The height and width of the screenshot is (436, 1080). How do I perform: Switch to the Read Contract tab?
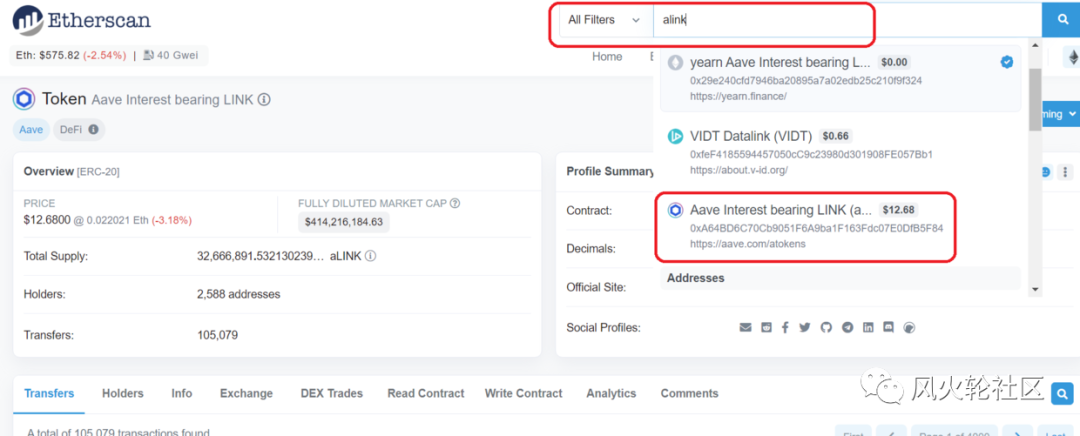click(x=426, y=393)
